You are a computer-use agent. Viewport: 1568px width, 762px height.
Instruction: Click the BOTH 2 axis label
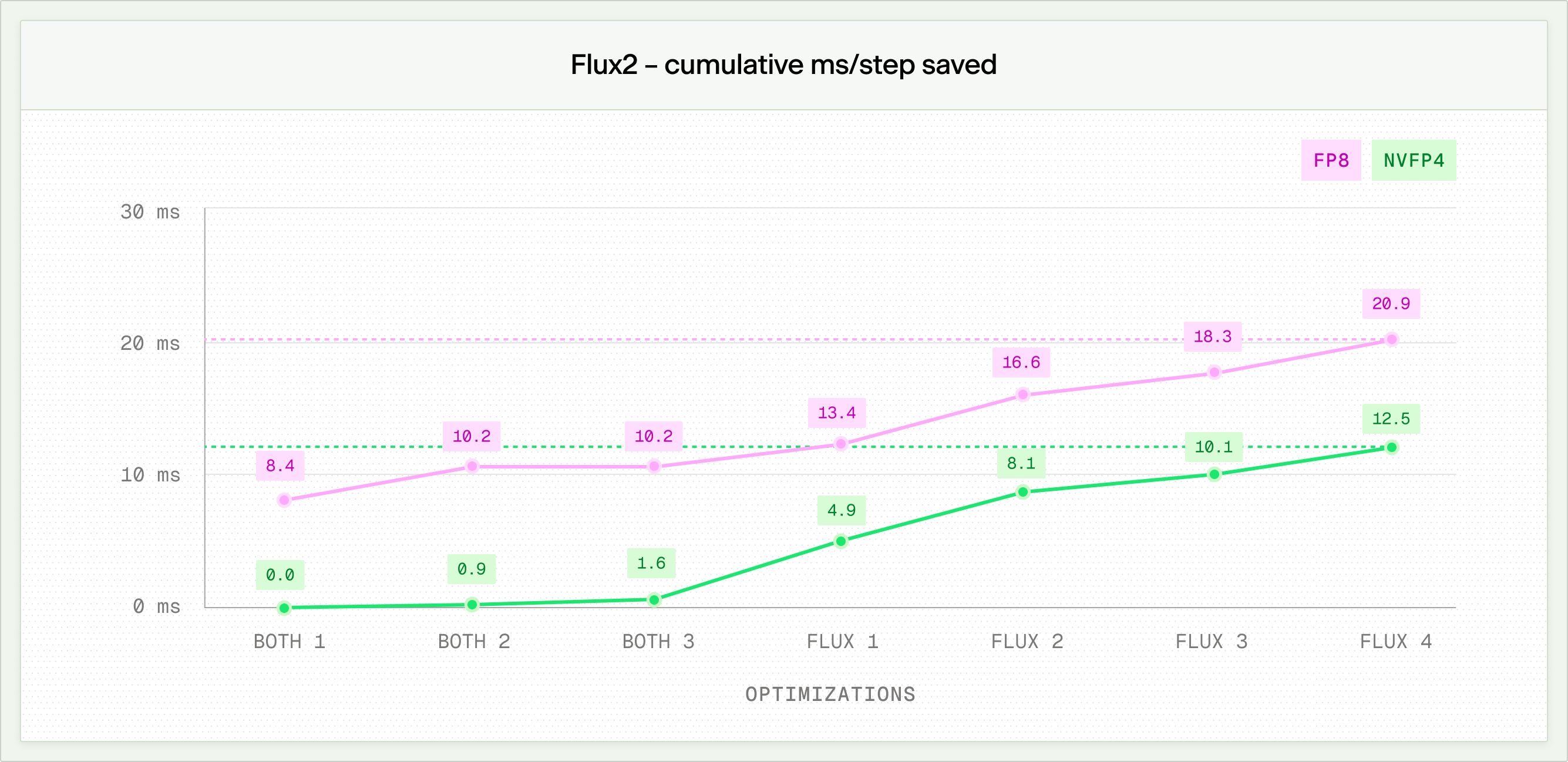(473, 642)
